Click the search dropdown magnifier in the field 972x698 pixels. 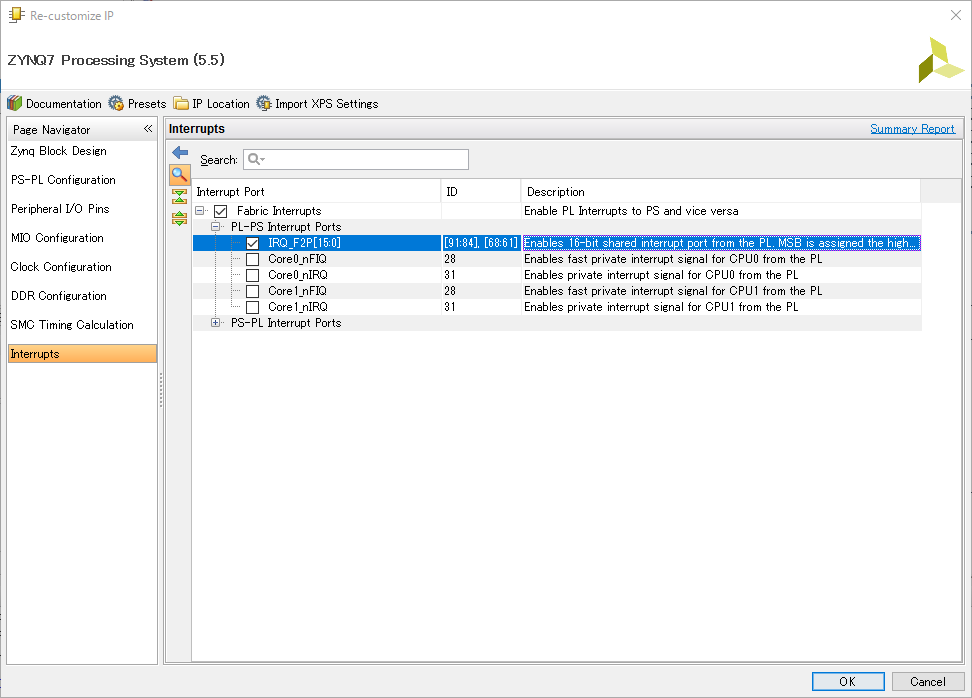pos(256,159)
